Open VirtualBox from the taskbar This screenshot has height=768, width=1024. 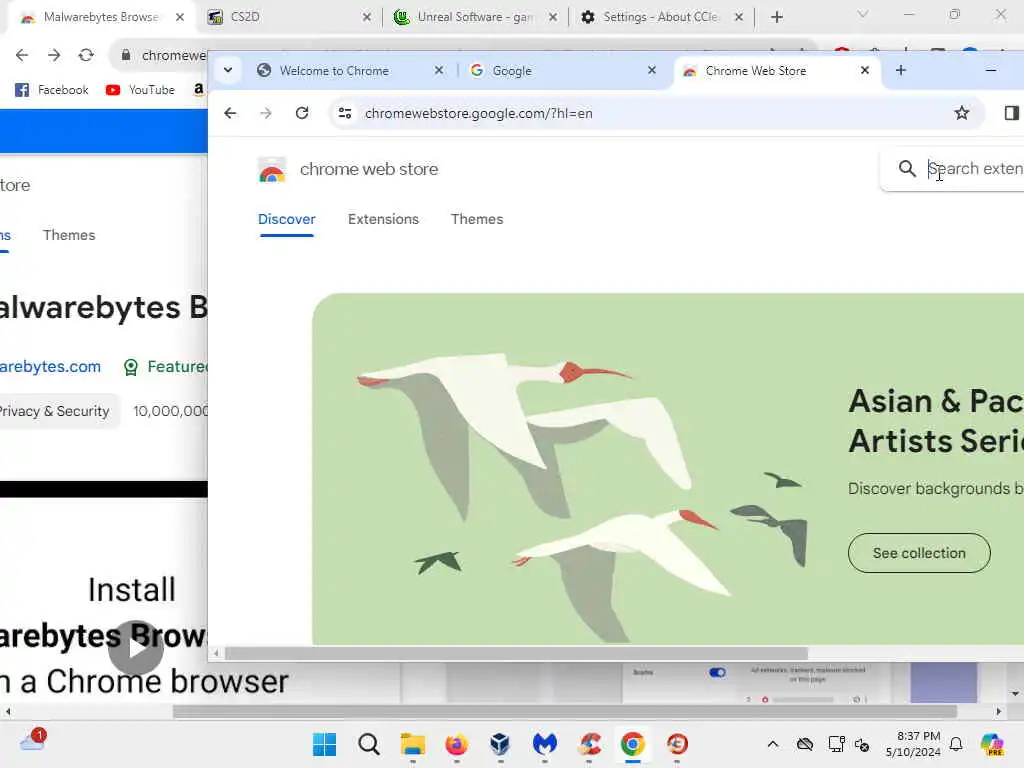click(x=500, y=744)
